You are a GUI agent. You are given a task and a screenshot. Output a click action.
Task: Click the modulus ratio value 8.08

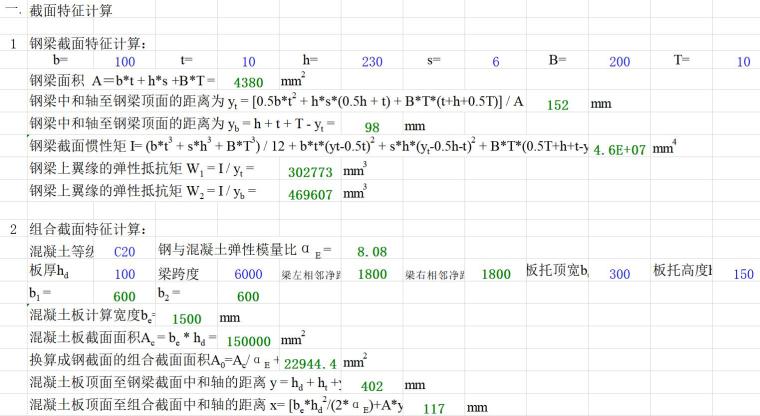click(371, 252)
